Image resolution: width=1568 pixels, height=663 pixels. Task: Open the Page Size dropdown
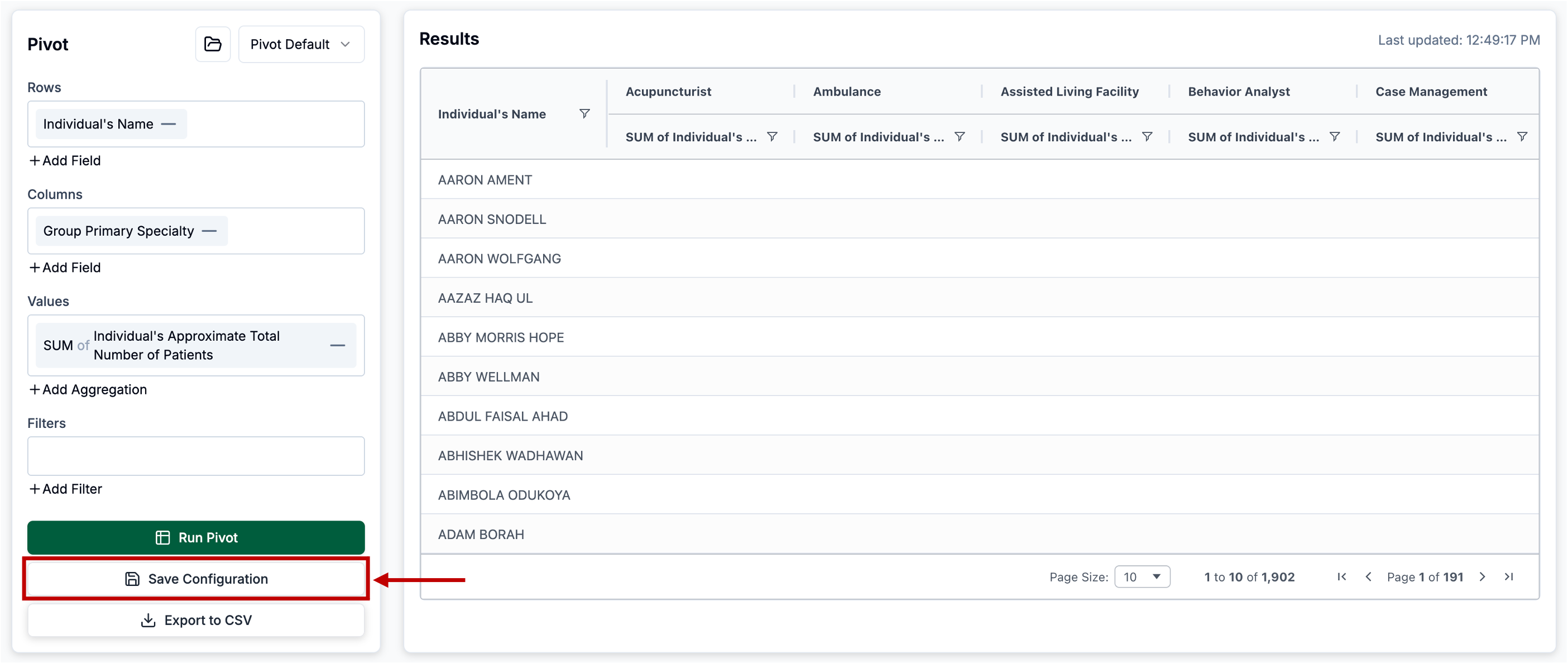[x=1142, y=577]
